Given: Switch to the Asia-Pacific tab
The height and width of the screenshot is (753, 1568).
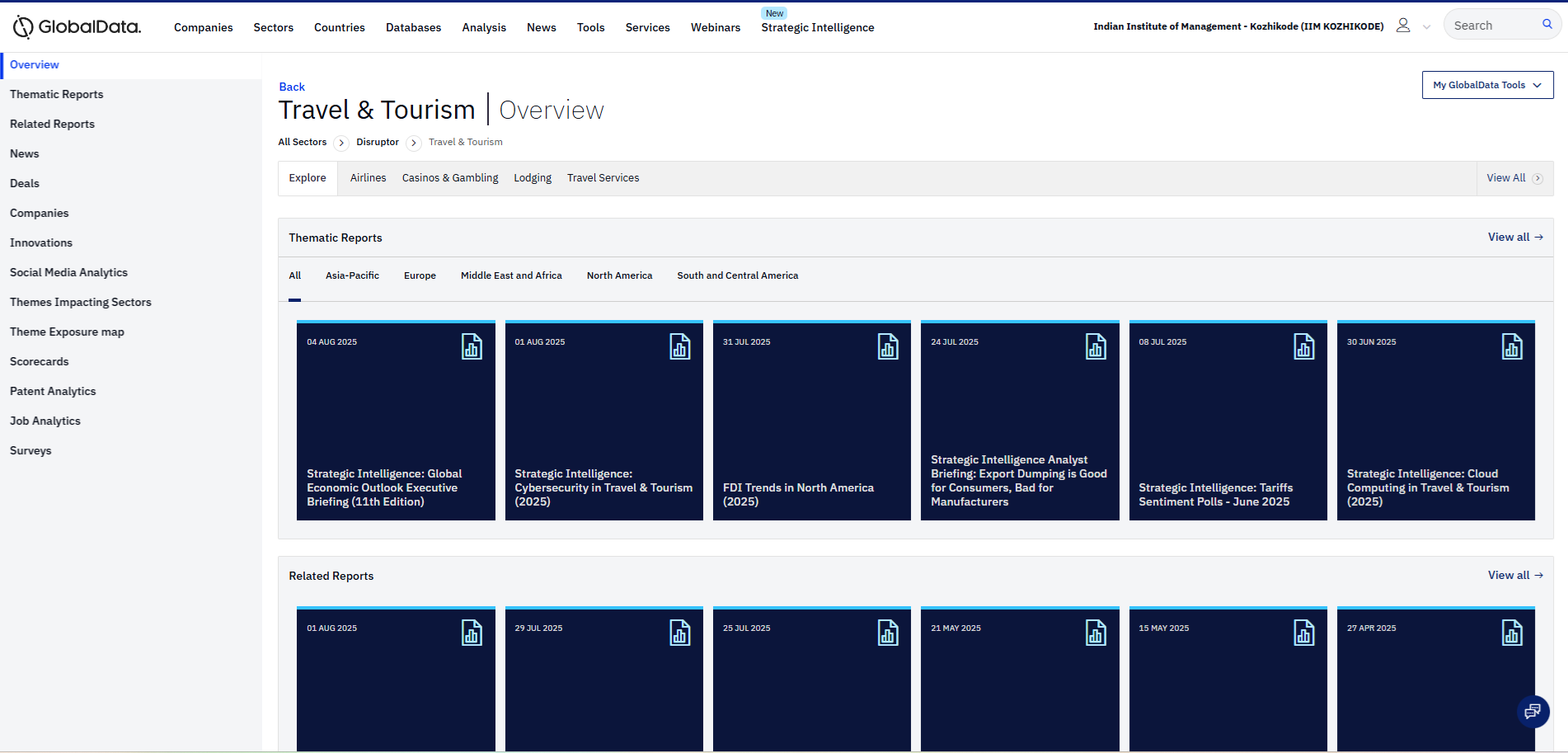Looking at the screenshot, I should click(352, 275).
